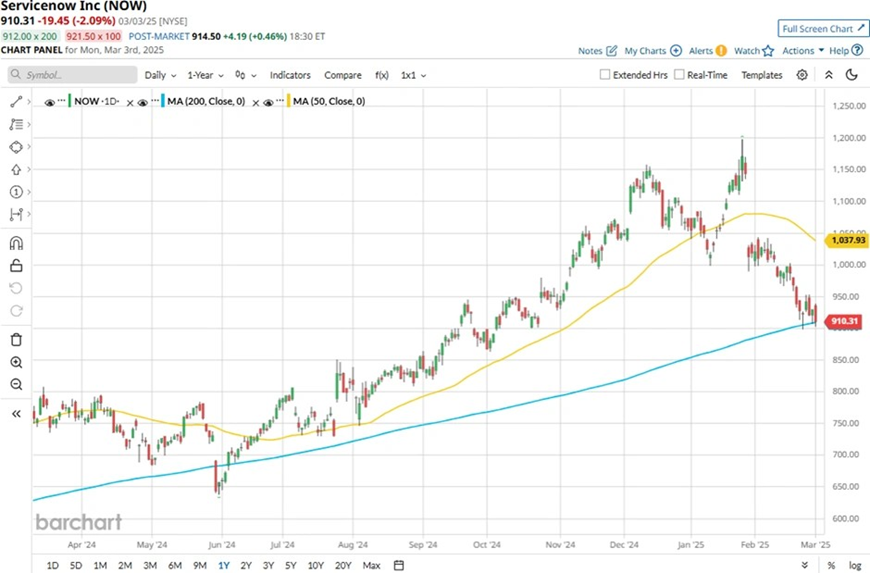
Task: Open the Compare menu
Action: [343, 75]
